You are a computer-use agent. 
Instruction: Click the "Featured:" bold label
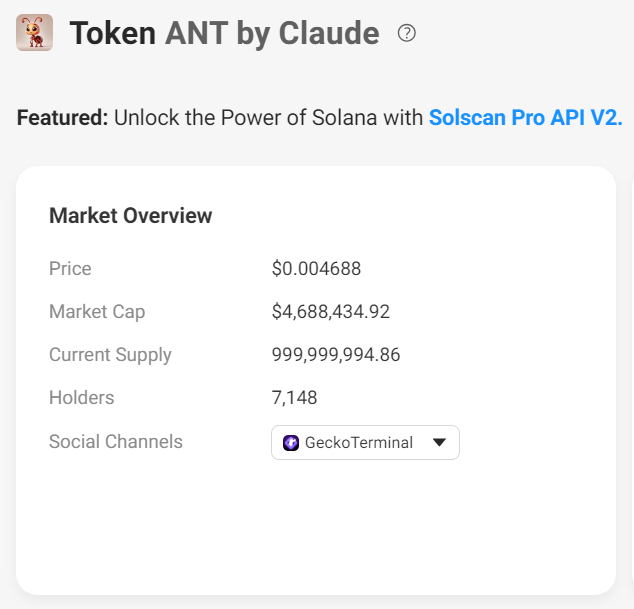coord(62,117)
